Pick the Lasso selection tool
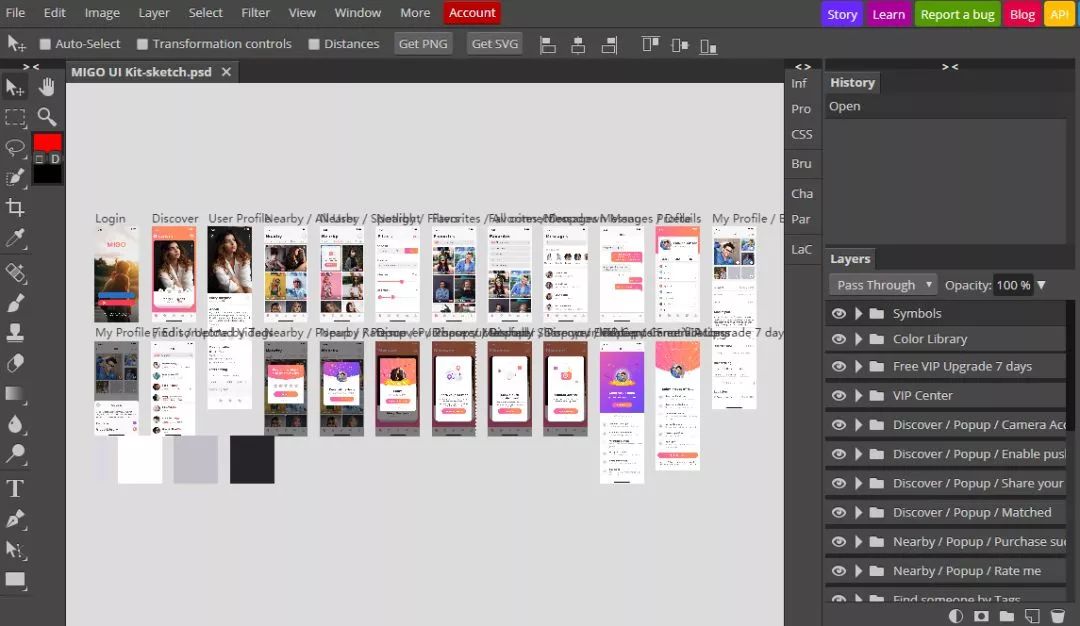Viewport: 1080px width, 626px height. (x=14, y=147)
